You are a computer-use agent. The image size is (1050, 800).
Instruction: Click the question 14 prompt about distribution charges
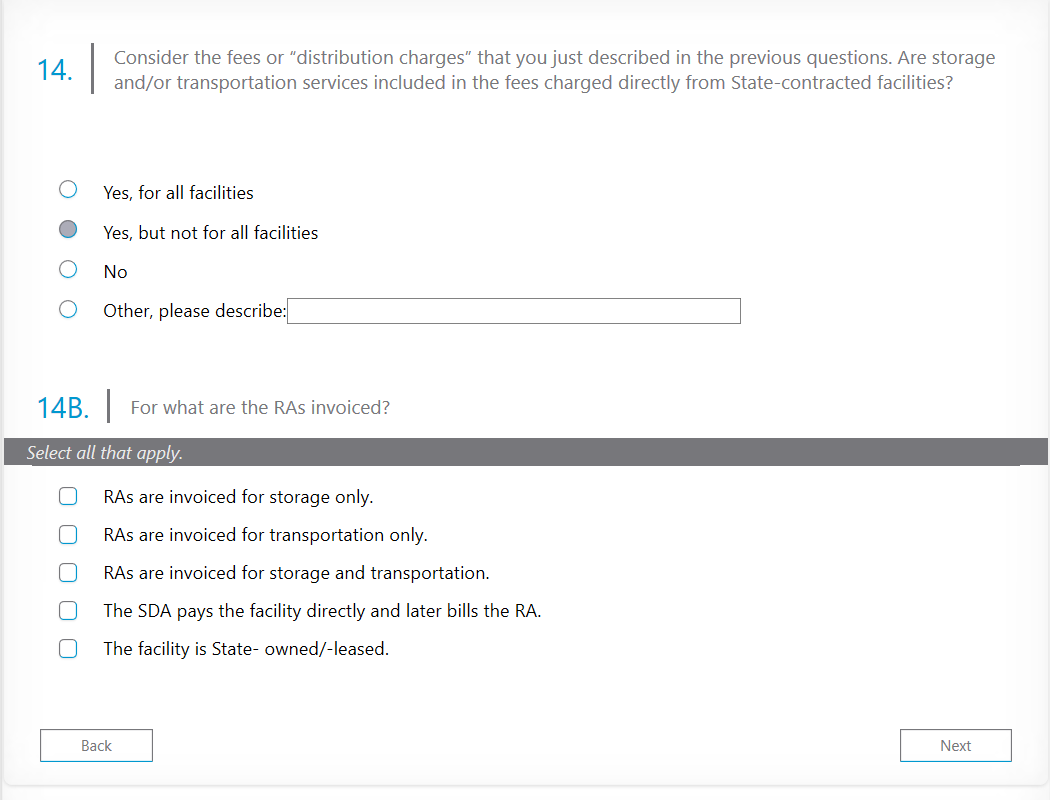pos(554,70)
